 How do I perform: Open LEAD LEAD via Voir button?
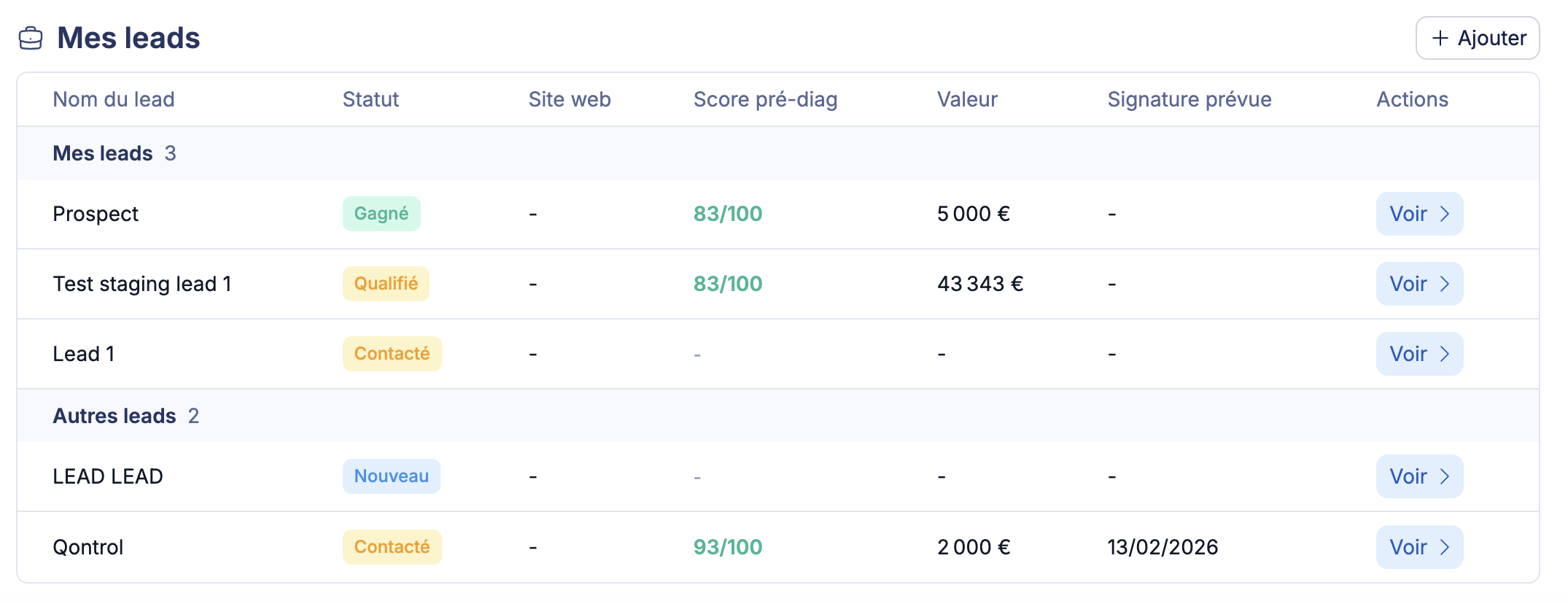click(x=1418, y=476)
